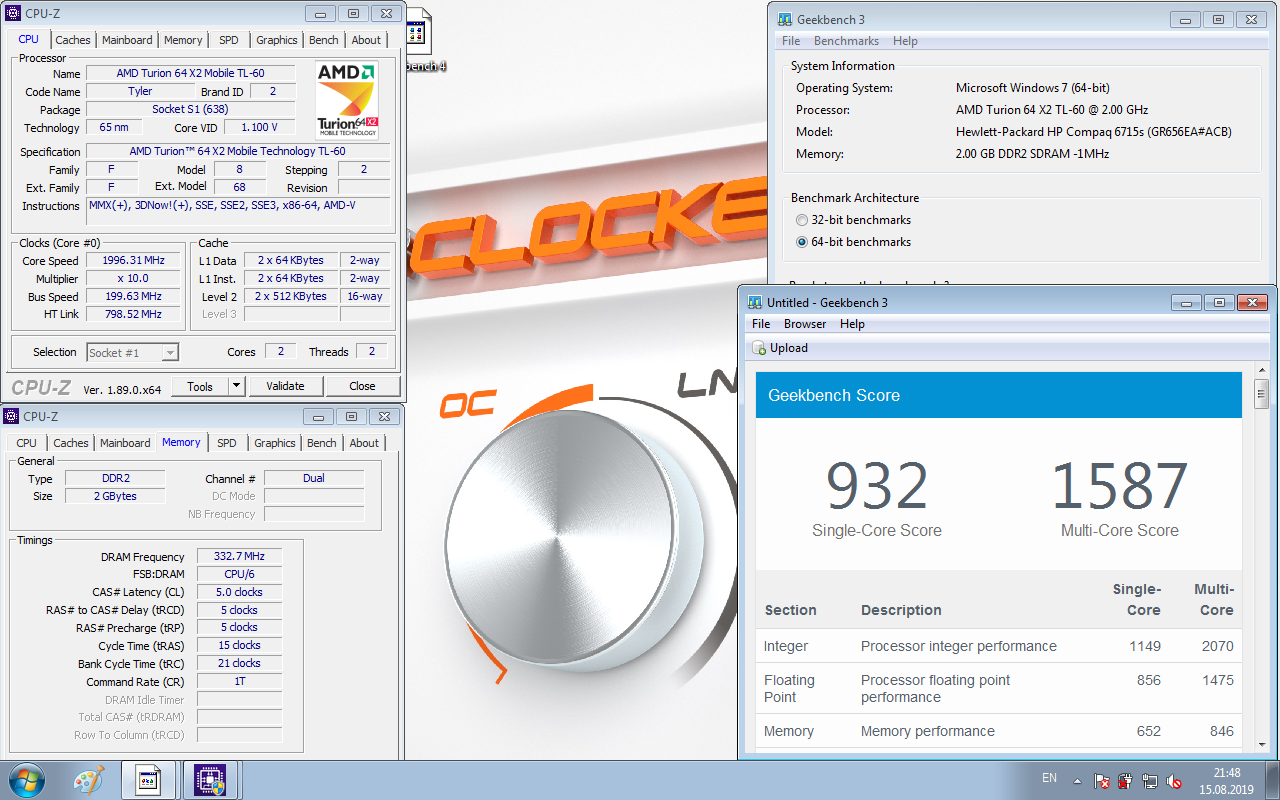1280x800 pixels.
Task: Switch to SPD tab in top CPU-Z
Action: tap(229, 40)
